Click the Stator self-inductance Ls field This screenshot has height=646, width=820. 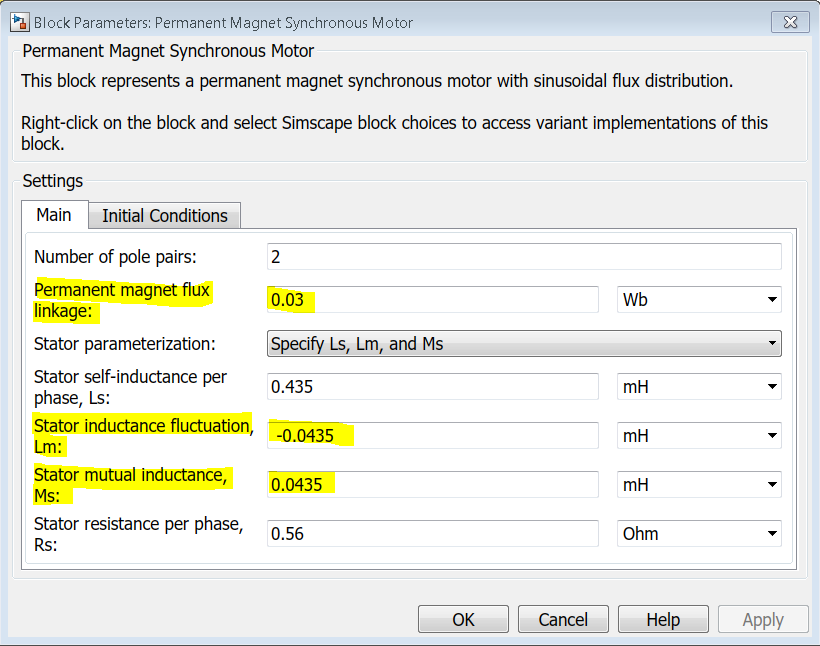pyautogui.click(x=432, y=386)
